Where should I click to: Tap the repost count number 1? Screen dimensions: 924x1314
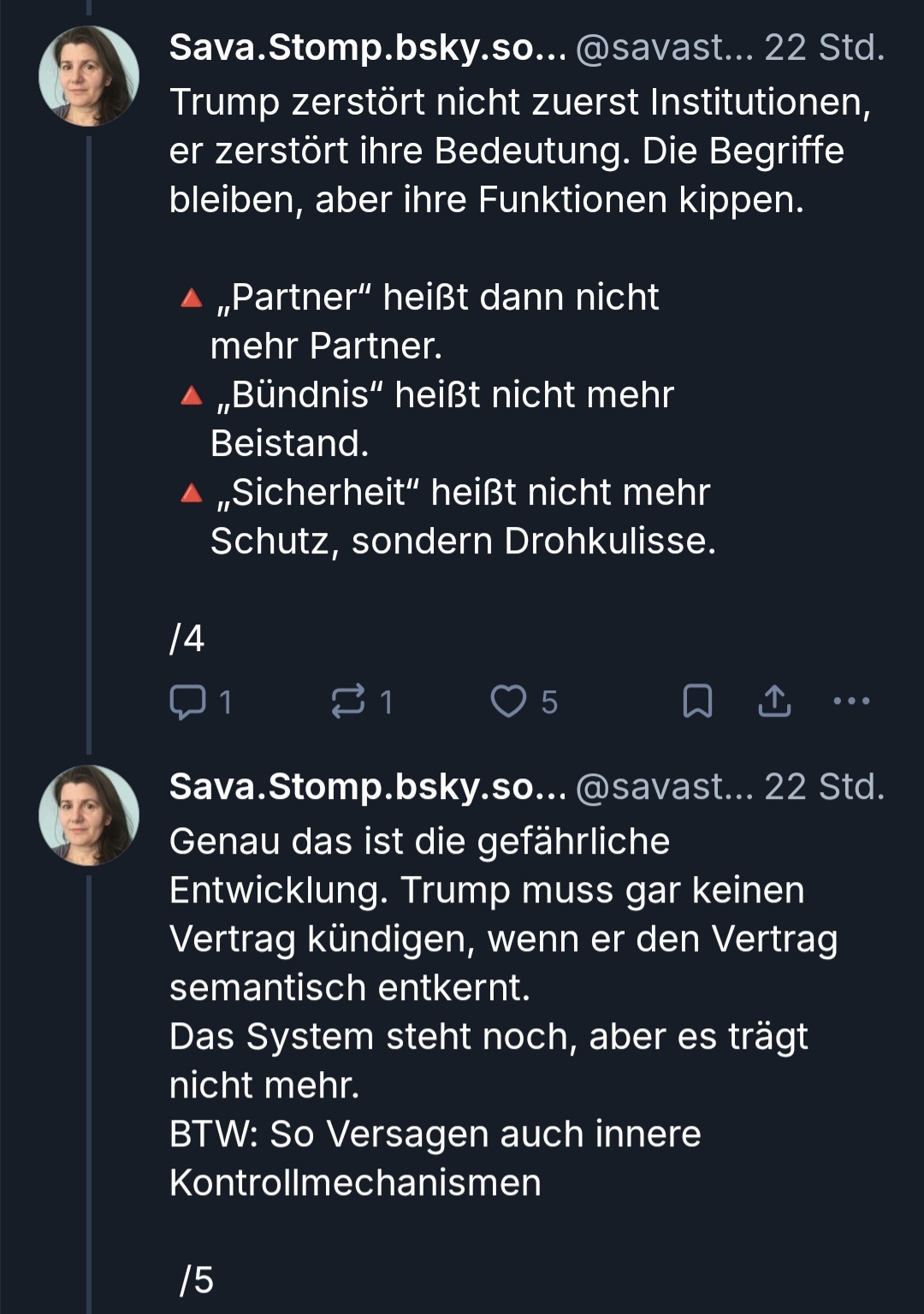386,702
